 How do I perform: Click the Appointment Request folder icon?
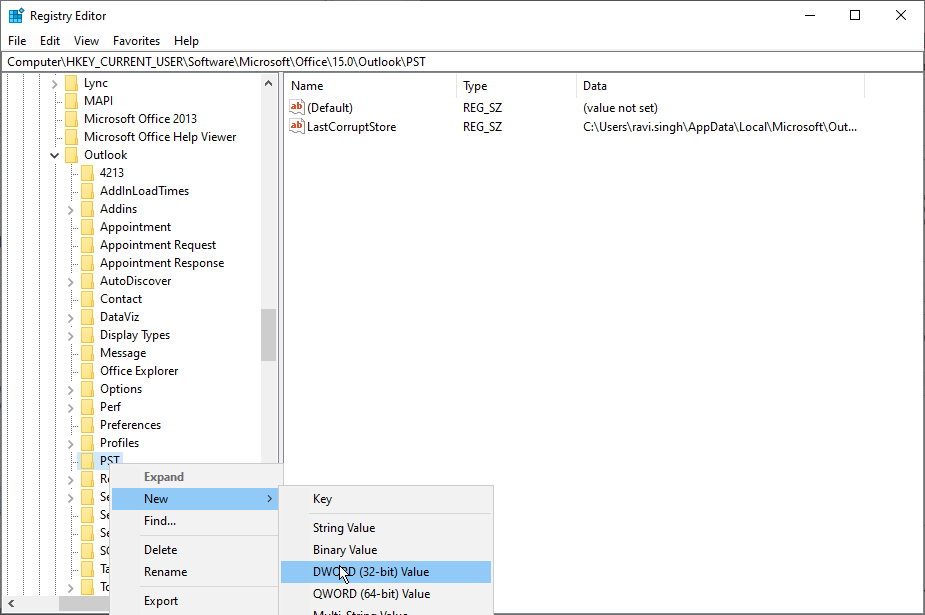87,245
